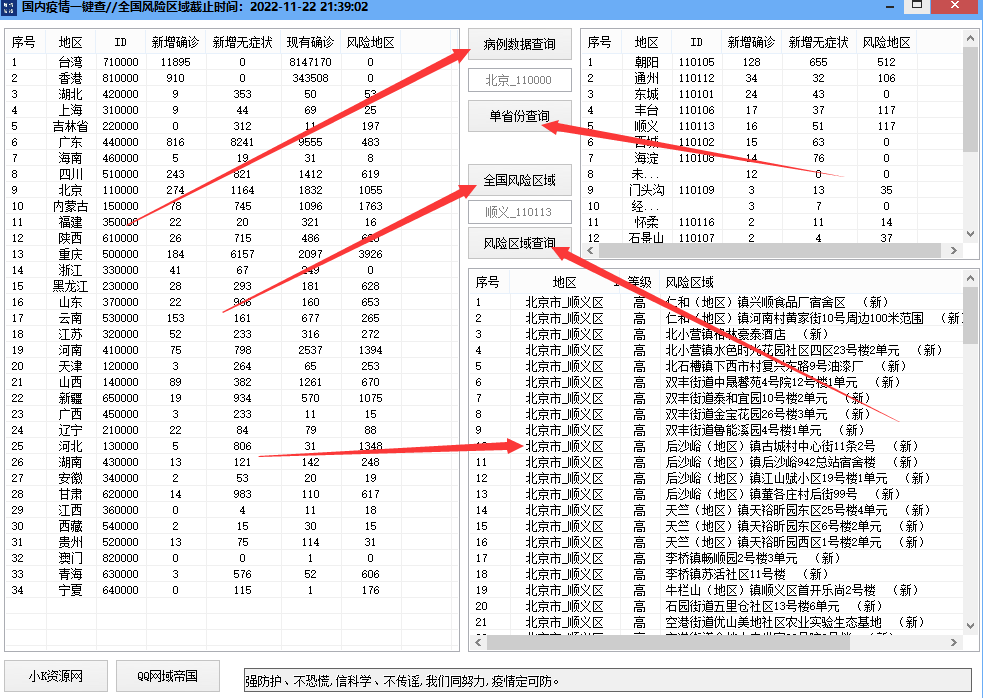Select the 澳门 row
The height and width of the screenshot is (698, 983).
[232, 558]
